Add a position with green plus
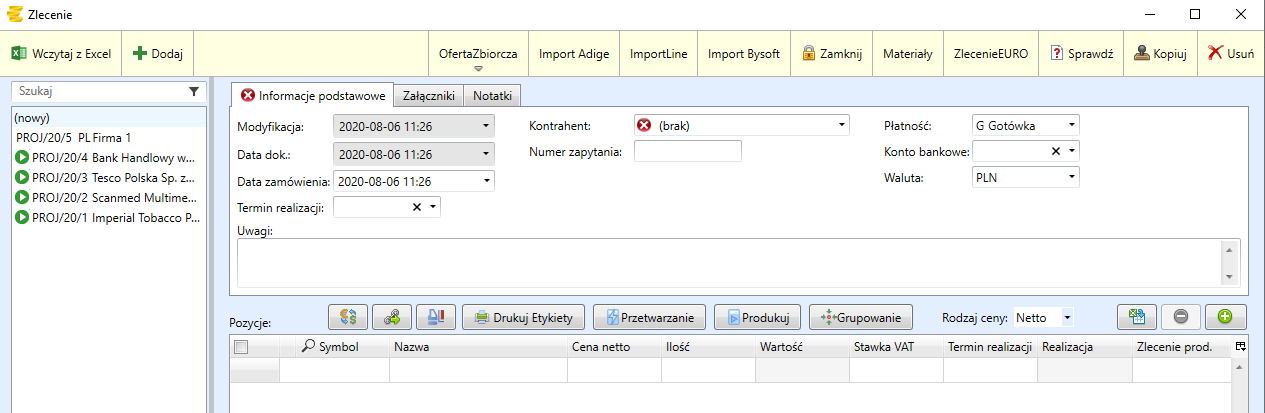Screen dimensions: 1265x413 (1225, 317)
